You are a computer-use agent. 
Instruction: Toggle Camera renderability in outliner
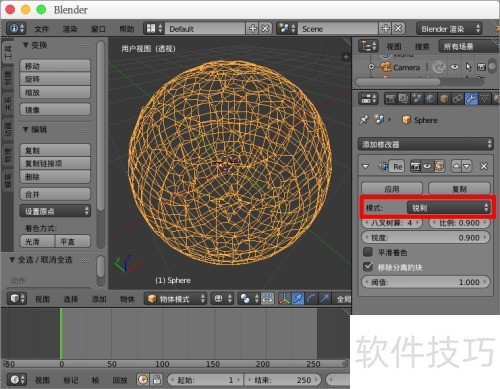click(481, 67)
